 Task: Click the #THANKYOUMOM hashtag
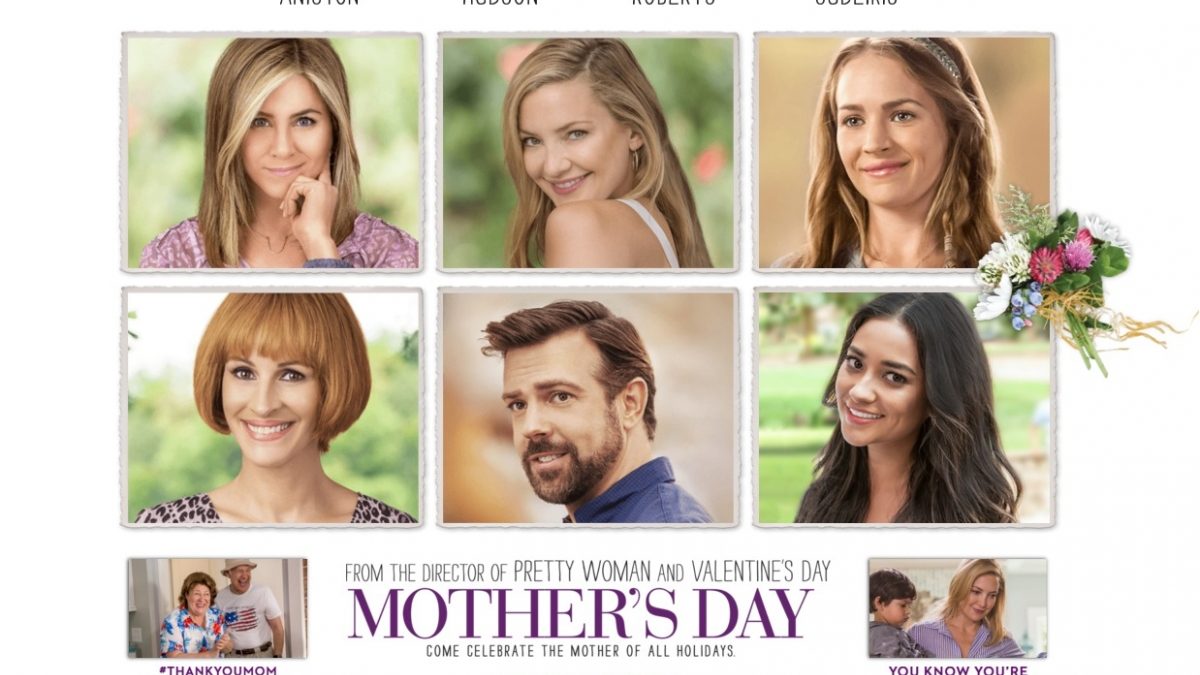[x=217, y=669]
